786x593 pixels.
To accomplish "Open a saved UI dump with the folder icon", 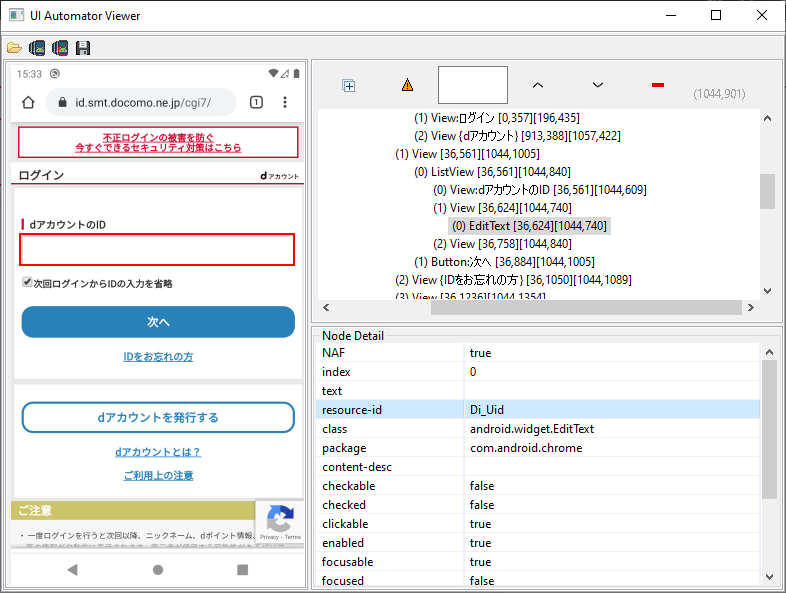I will click(14, 48).
